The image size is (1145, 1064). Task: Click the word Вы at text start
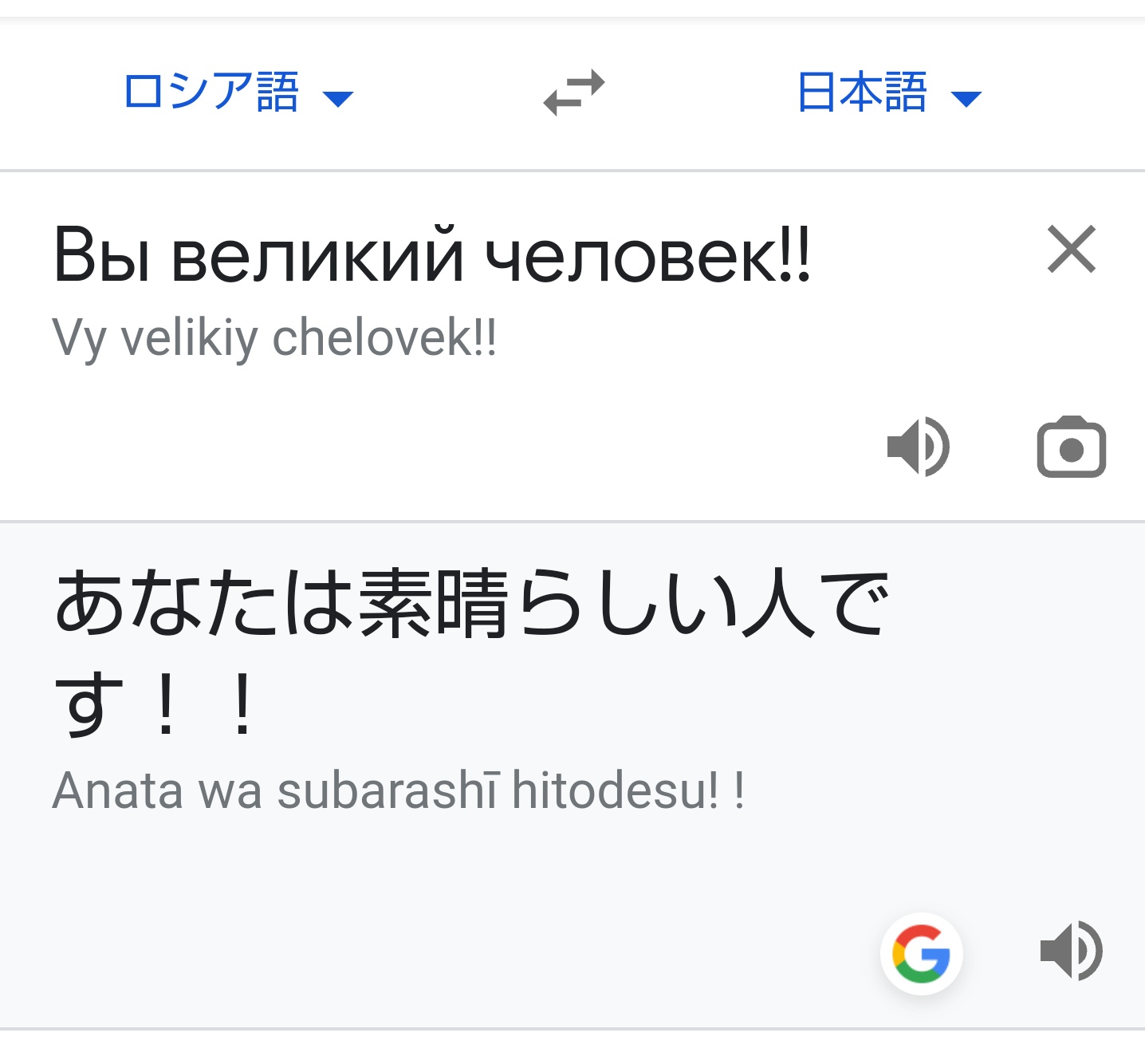(x=101, y=255)
